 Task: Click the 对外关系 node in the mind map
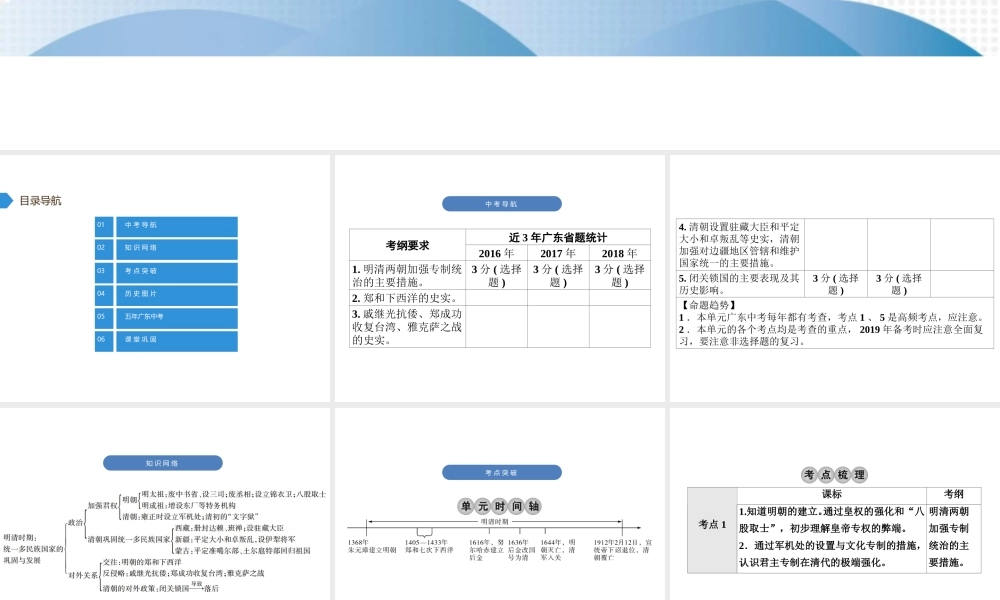tap(83, 575)
